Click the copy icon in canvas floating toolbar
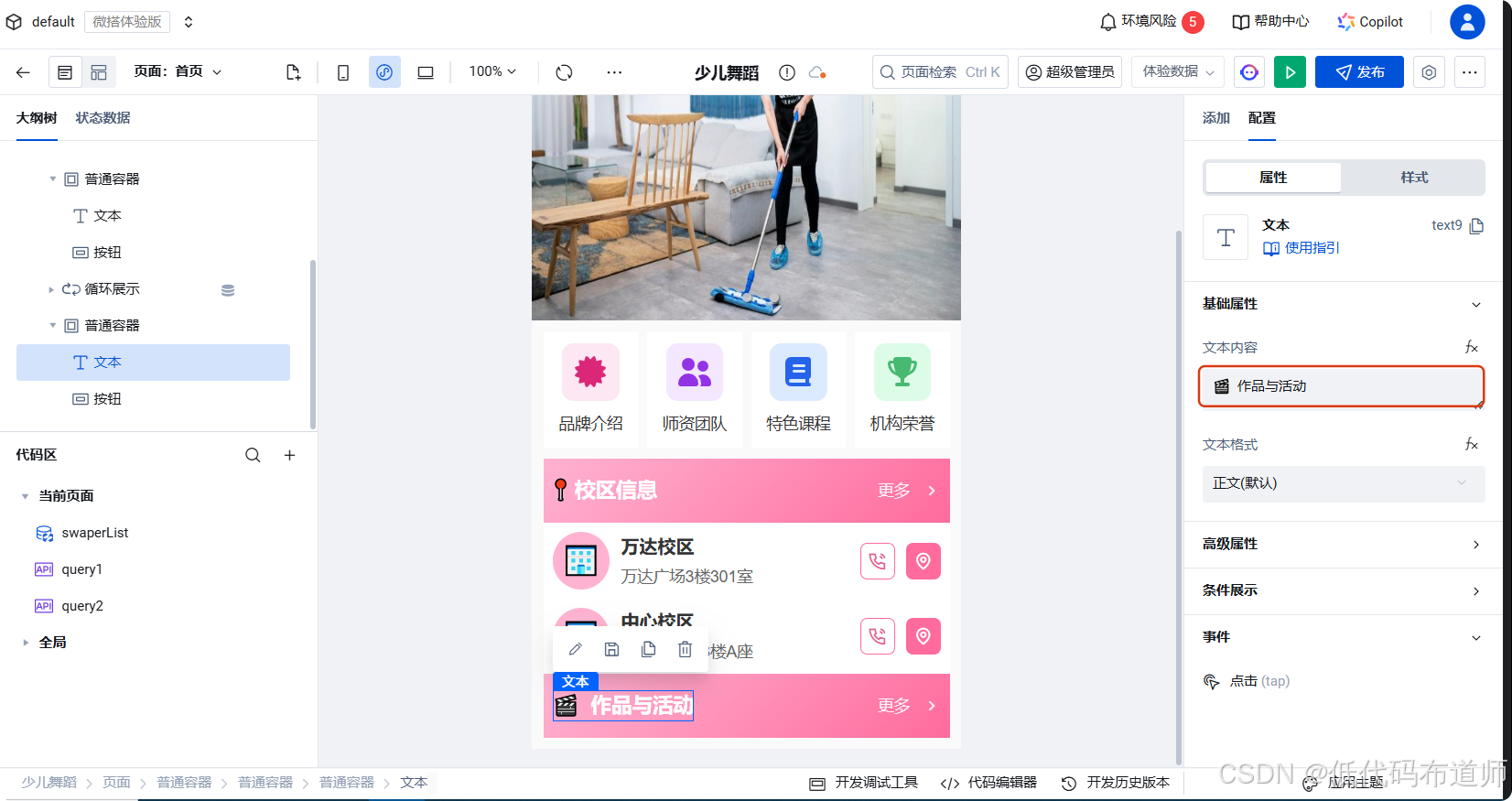 pos(649,649)
